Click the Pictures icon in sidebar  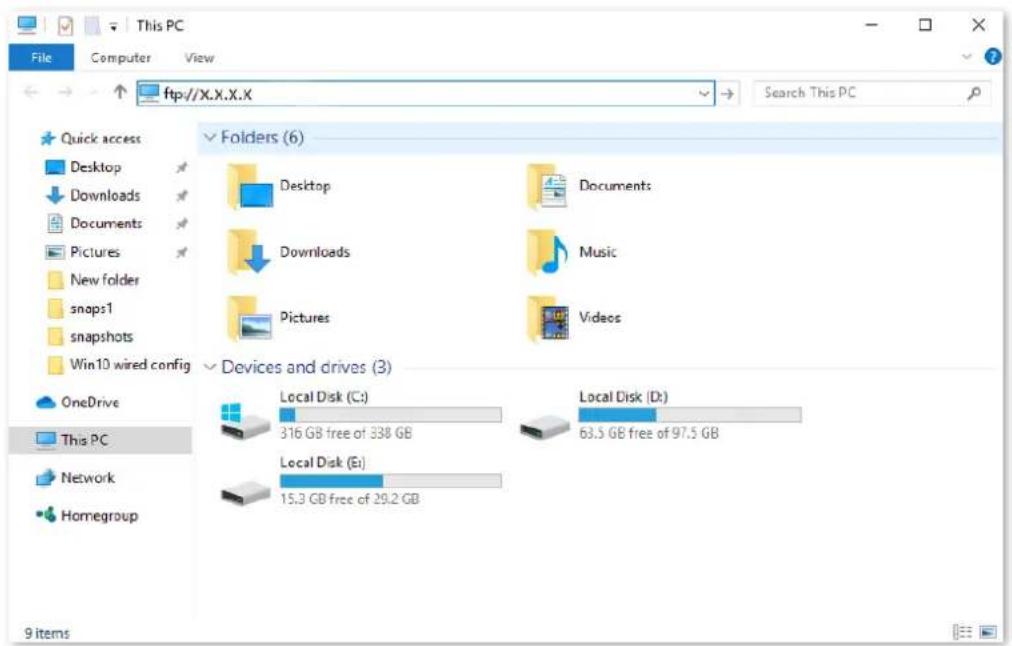point(55,252)
